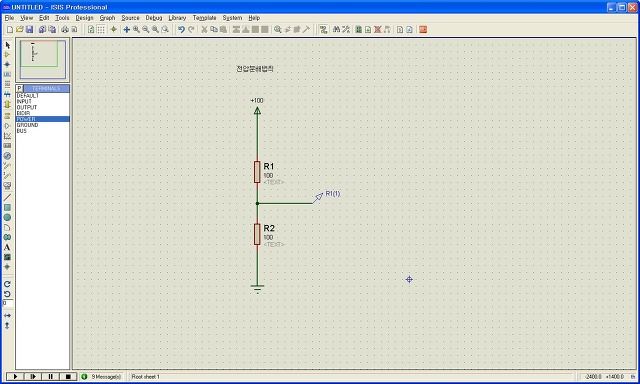Select DEFAULT in the terminals list
Image resolution: width=640 pixels, height=384 pixels.
pos(42,95)
